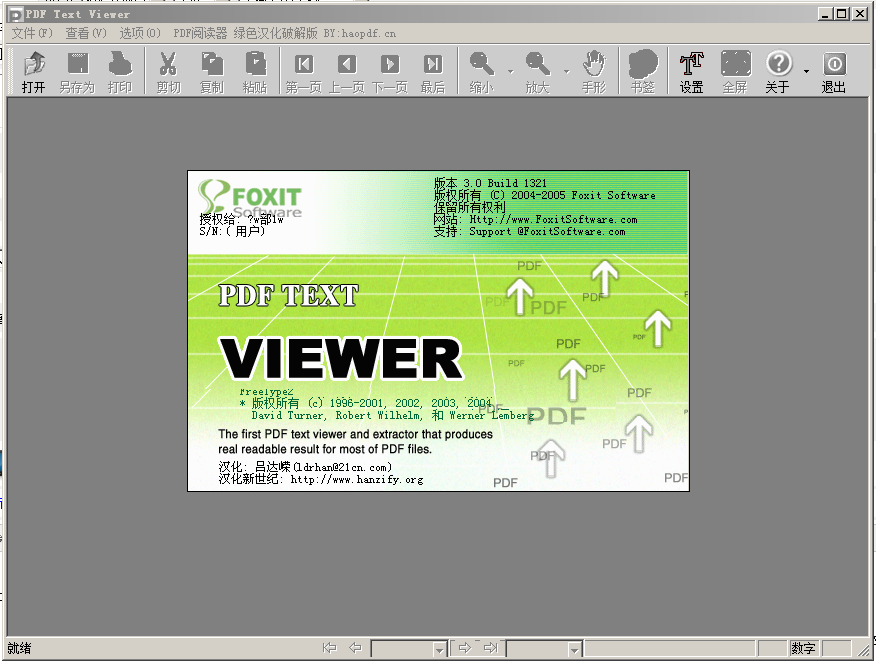Jump to last page via 最后 icon
The height and width of the screenshot is (663, 876).
(x=432, y=71)
